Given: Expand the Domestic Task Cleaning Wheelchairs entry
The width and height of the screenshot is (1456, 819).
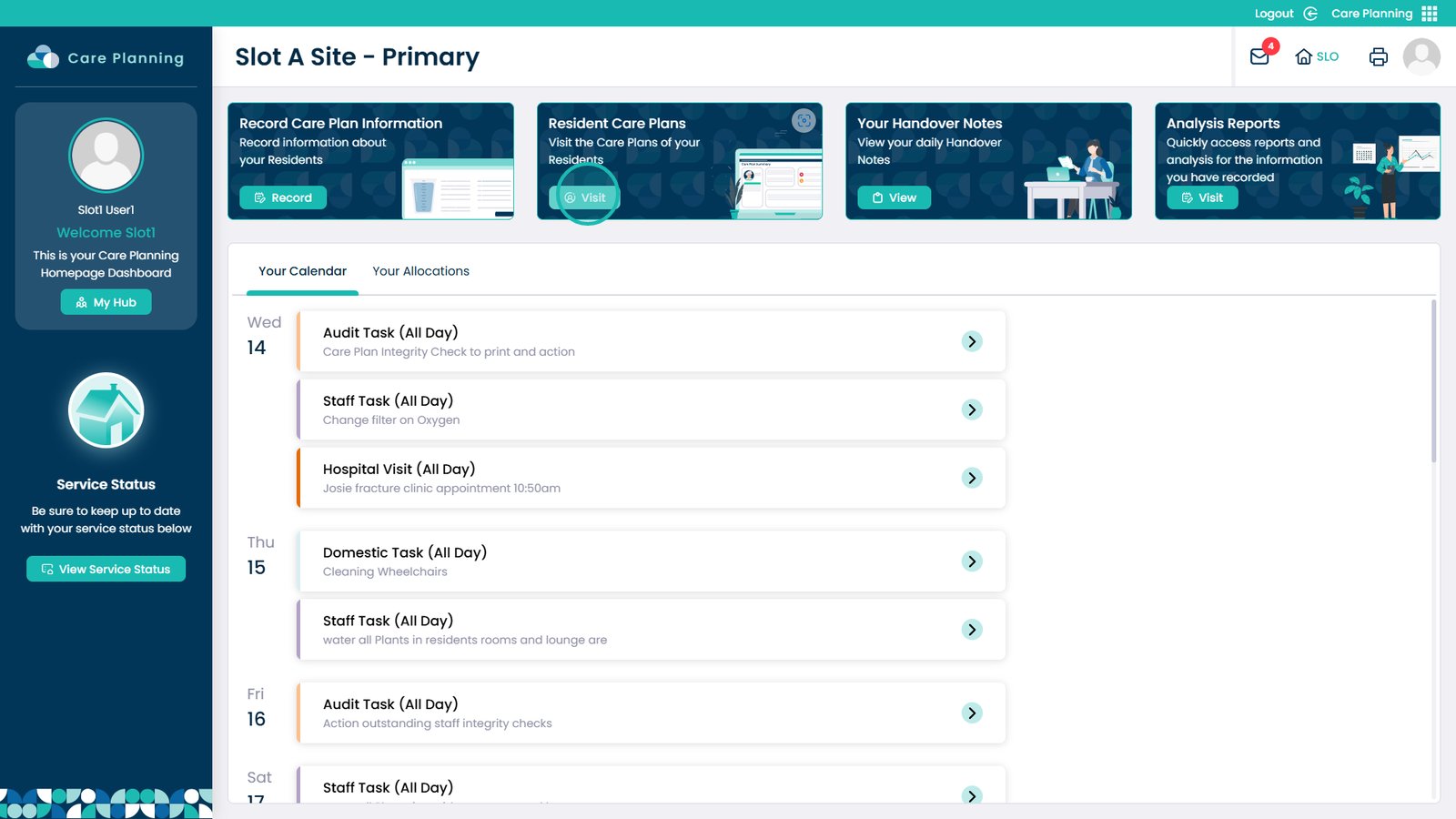Looking at the screenshot, I should [972, 561].
